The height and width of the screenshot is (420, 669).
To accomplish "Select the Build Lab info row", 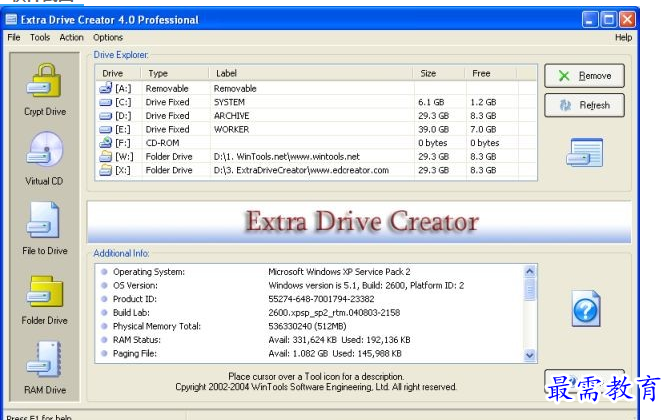I will 310,313.
